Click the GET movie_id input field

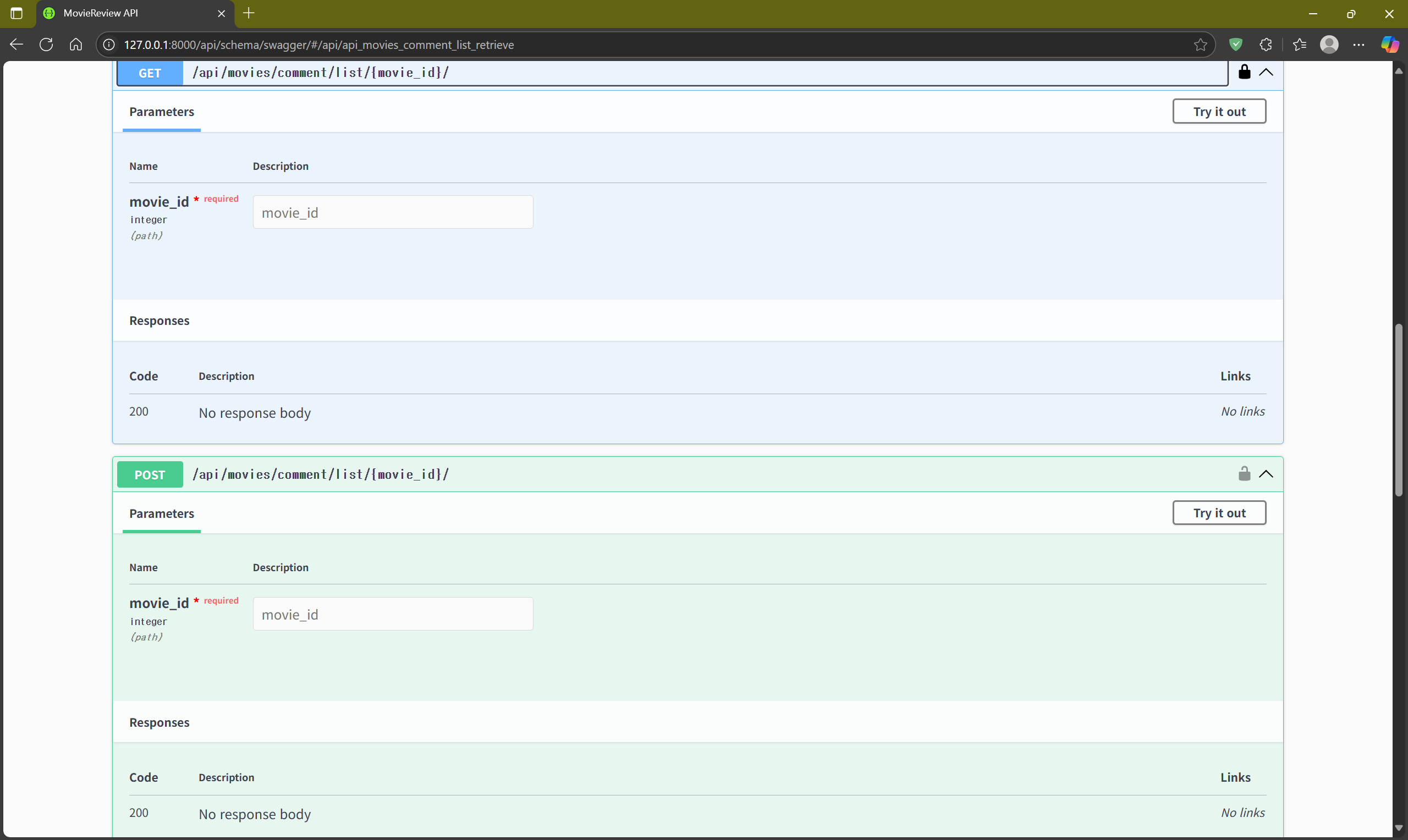pos(392,213)
